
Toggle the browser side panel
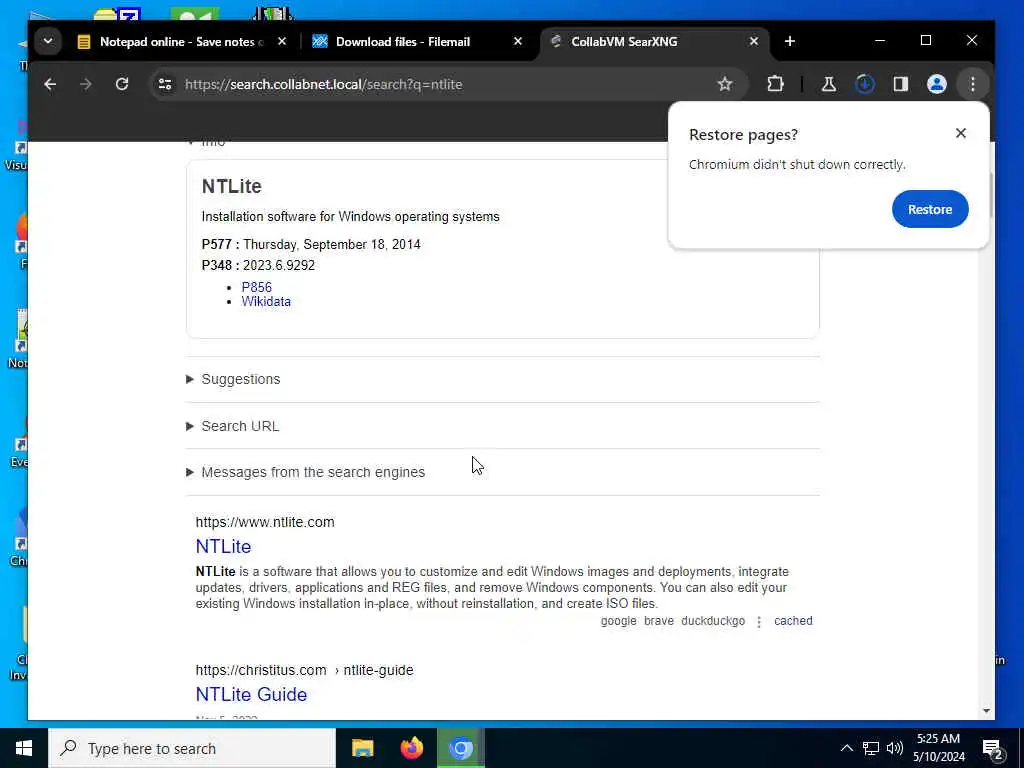[901, 84]
